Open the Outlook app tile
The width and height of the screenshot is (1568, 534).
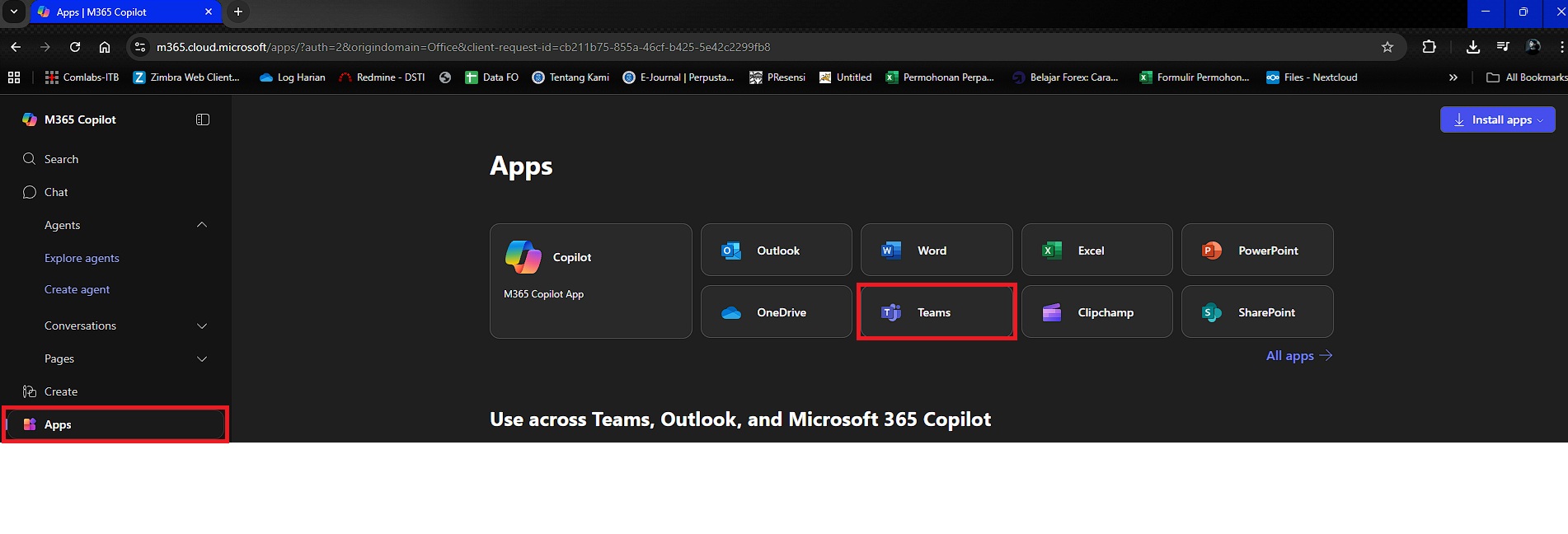click(x=776, y=251)
